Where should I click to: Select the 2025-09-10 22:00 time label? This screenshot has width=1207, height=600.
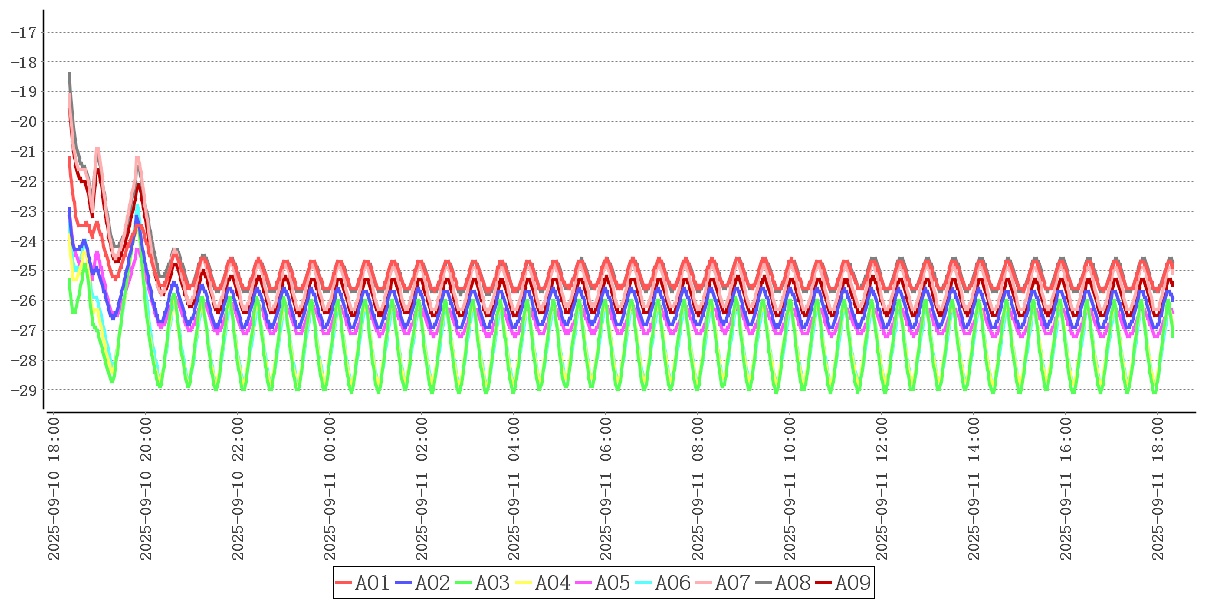(238, 489)
